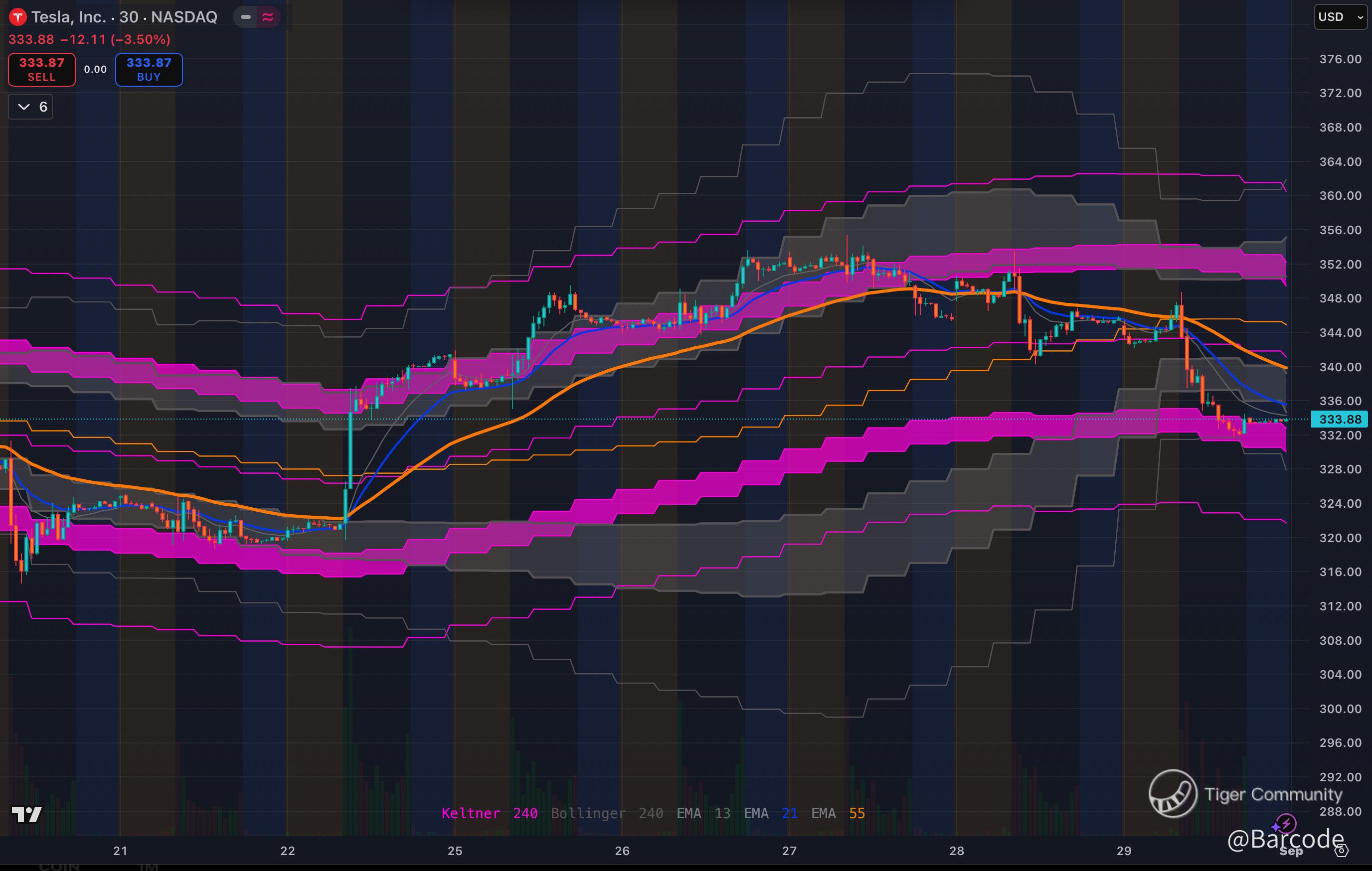Screen dimensions: 1372x871
Task: Click the 333.88 current price label
Action: [x=1339, y=420]
